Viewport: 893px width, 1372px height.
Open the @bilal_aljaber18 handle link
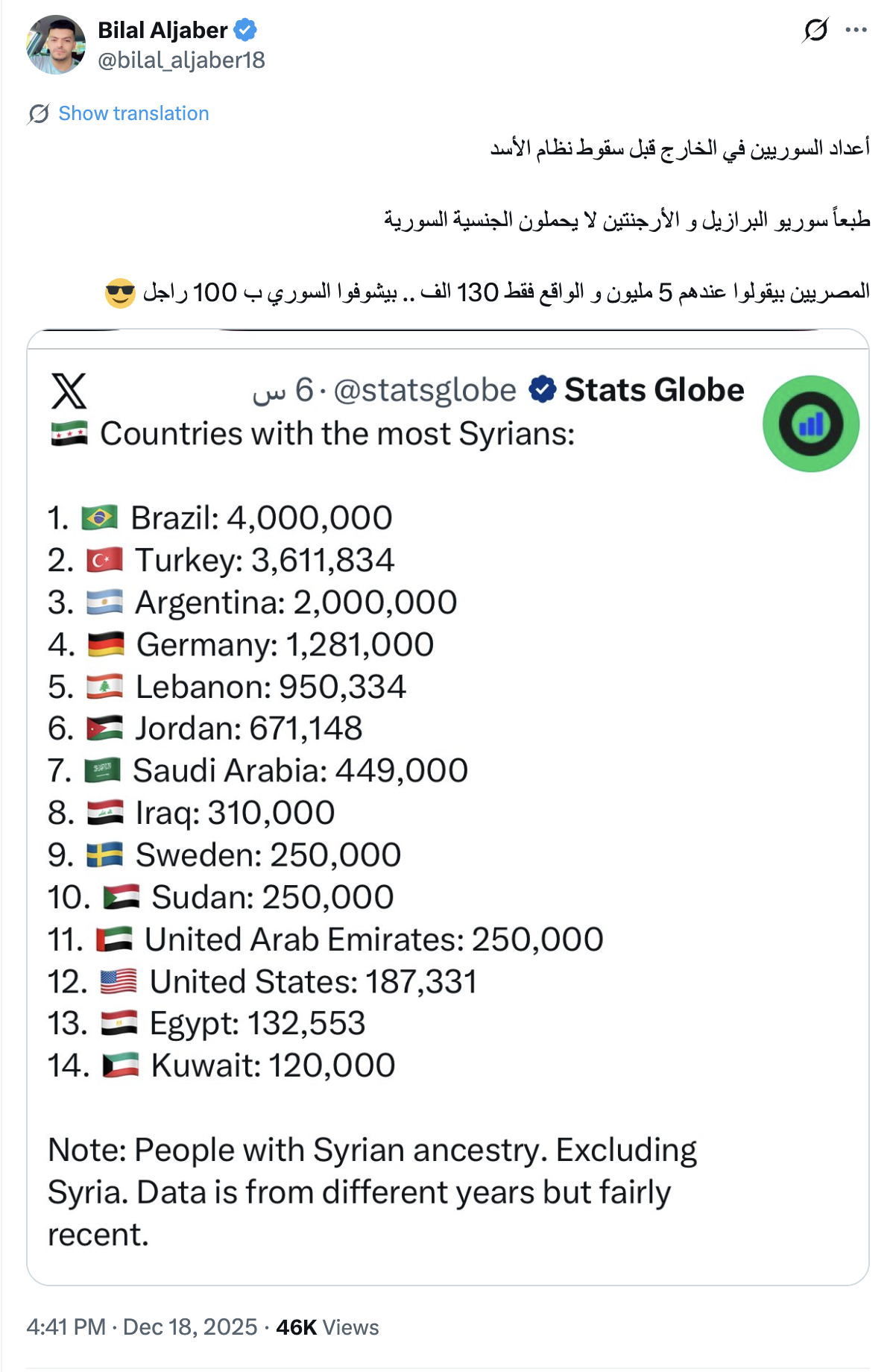coord(181,60)
